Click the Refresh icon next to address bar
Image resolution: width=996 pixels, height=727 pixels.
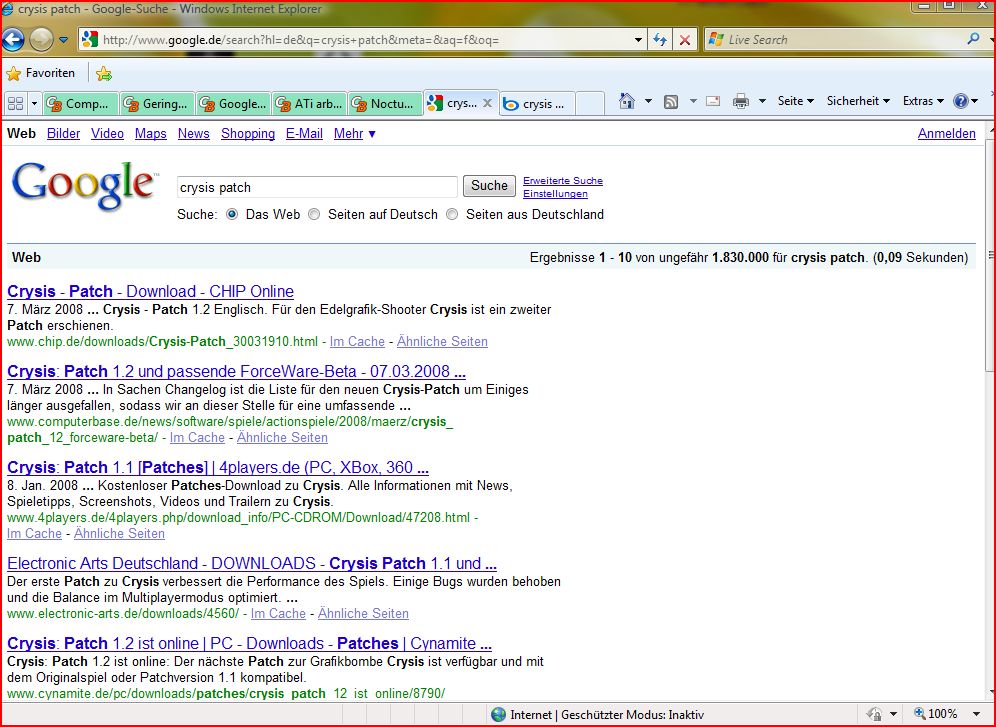[660, 40]
